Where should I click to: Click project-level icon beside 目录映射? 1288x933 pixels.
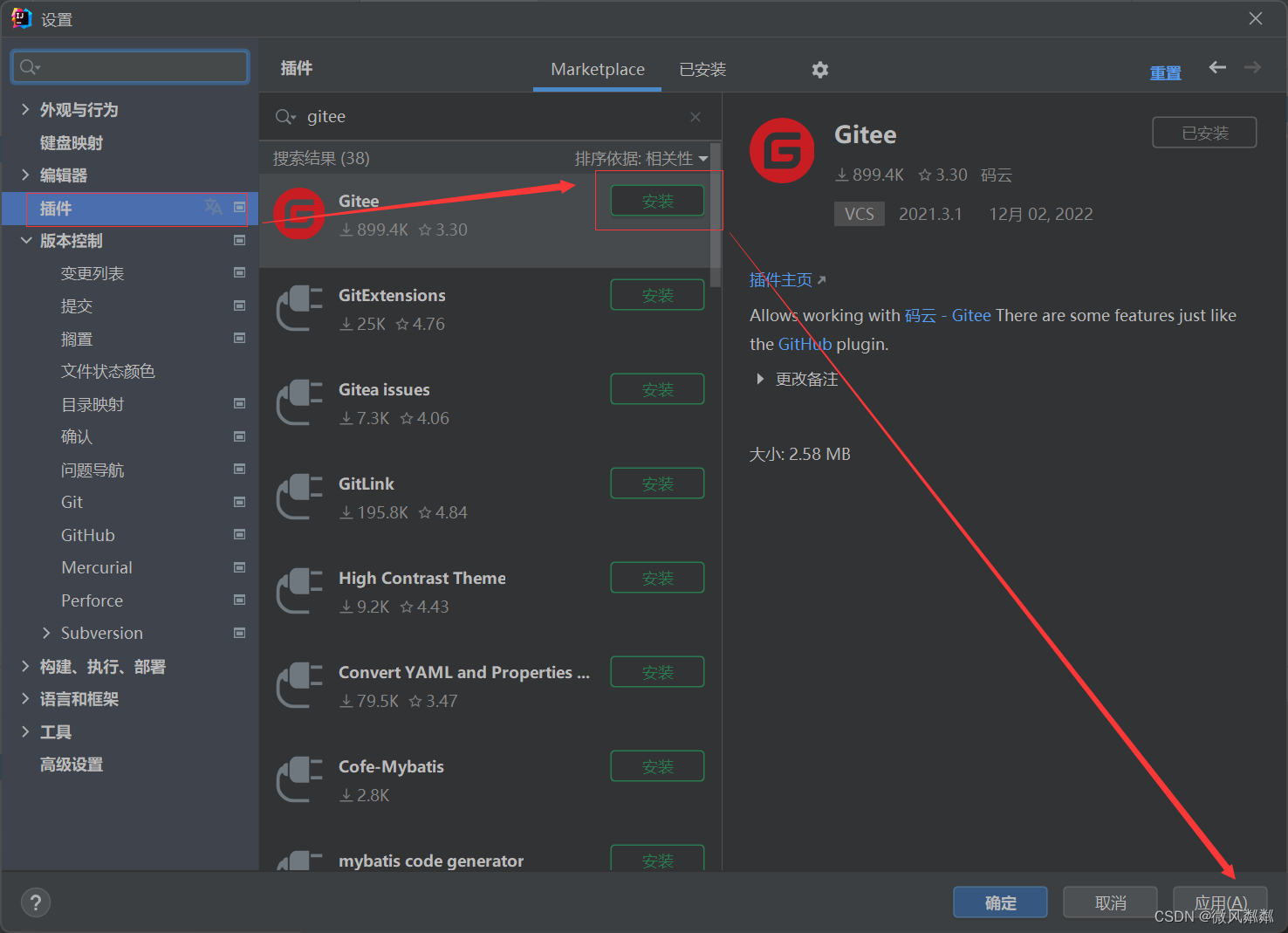240,403
